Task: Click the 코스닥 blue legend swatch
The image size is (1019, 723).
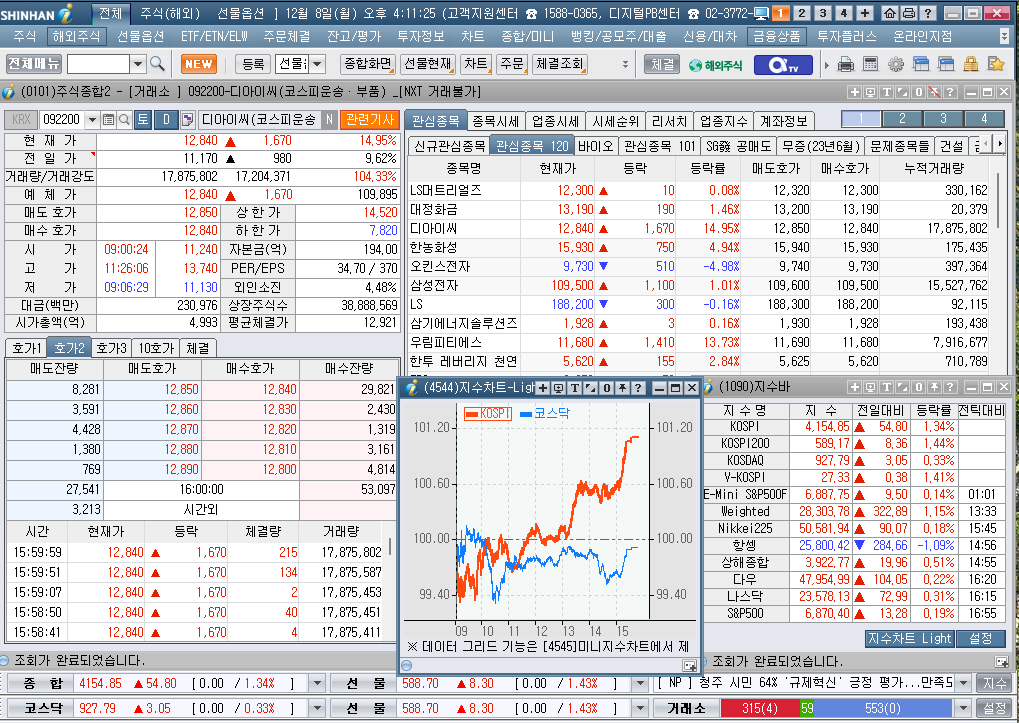Action: click(x=526, y=414)
